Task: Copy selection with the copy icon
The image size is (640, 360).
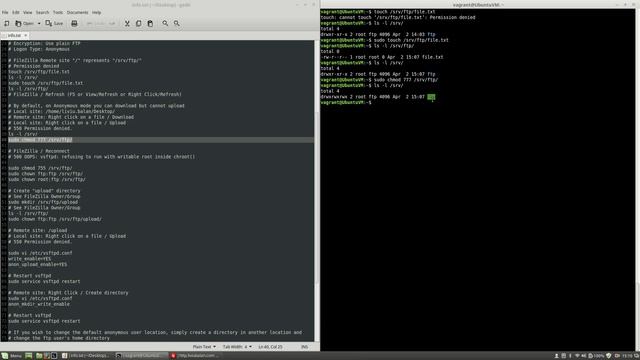Action: click(x=139, y=24)
